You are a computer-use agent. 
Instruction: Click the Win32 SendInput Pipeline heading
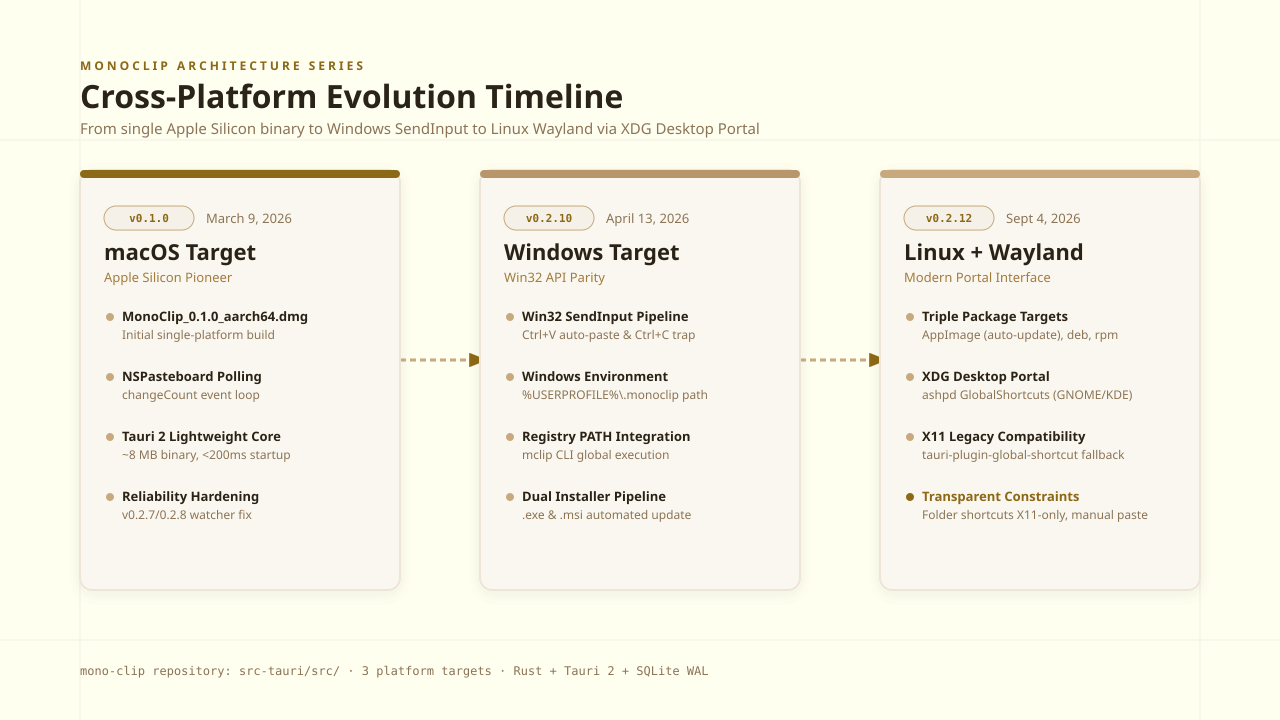coord(605,316)
